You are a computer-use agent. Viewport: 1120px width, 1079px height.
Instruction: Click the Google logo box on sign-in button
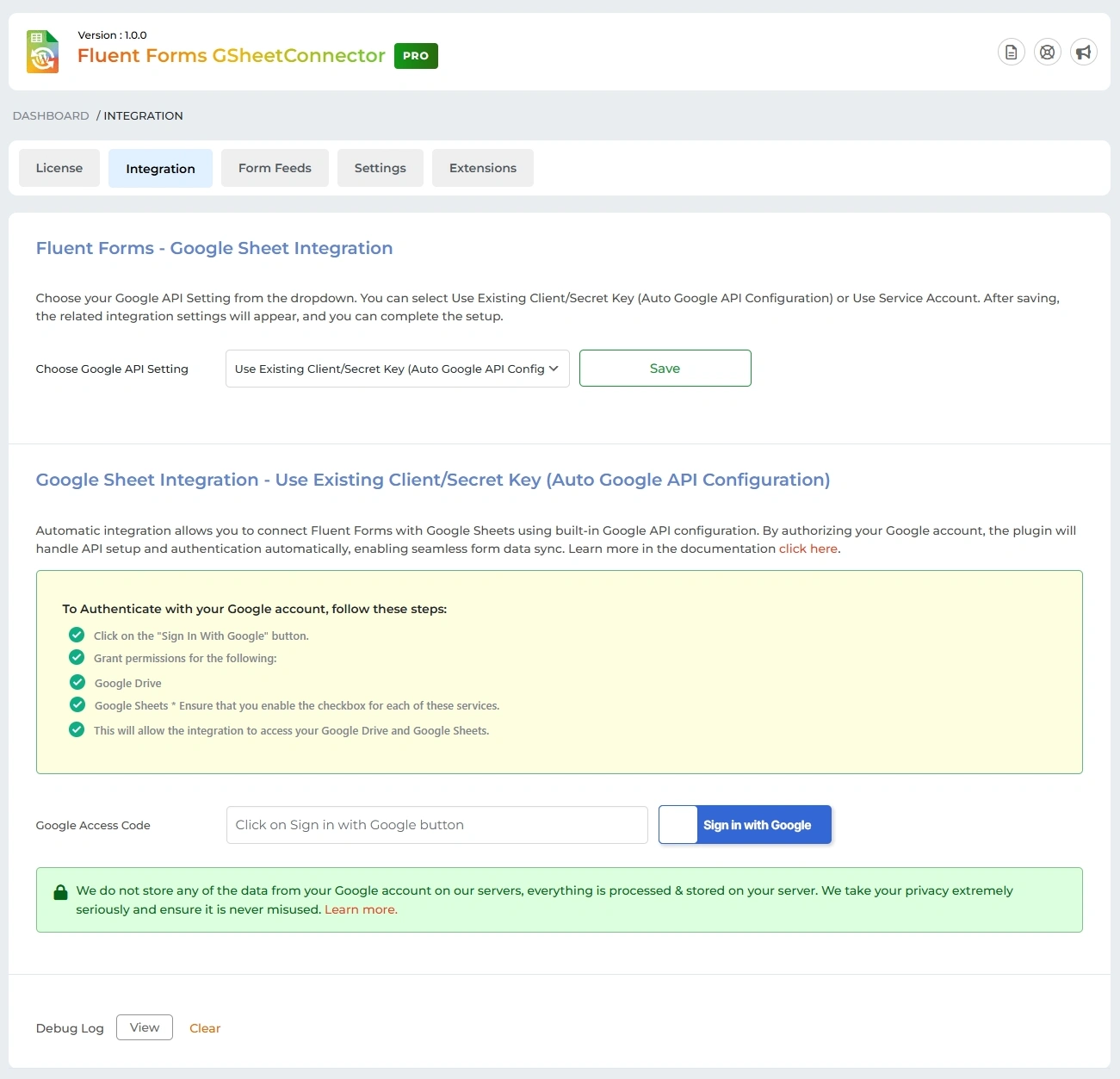[678, 825]
